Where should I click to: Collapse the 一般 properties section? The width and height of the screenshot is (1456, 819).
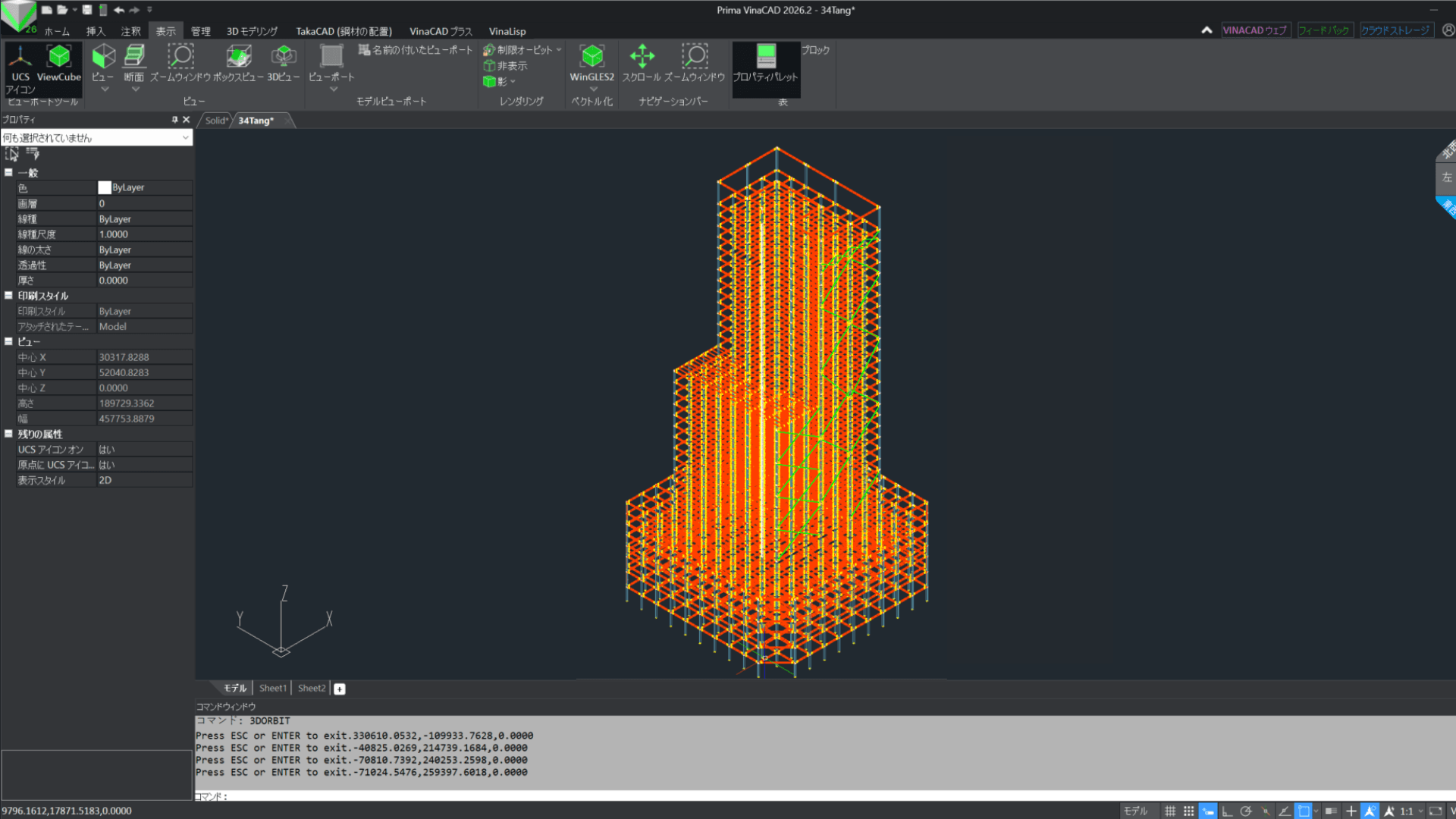coord(9,172)
